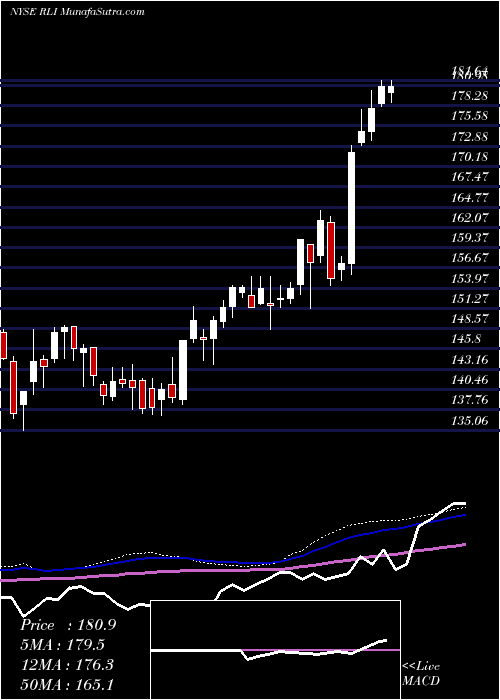Select the 170.18 price axis label
This screenshot has width=500, height=700.
(x=468, y=157)
